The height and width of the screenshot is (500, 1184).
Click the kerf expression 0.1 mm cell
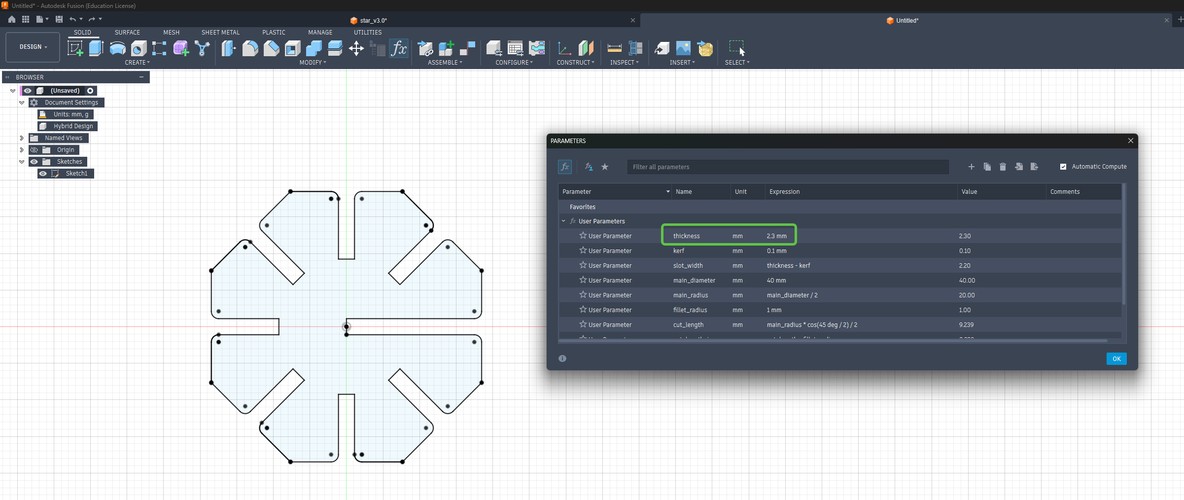pos(861,251)
